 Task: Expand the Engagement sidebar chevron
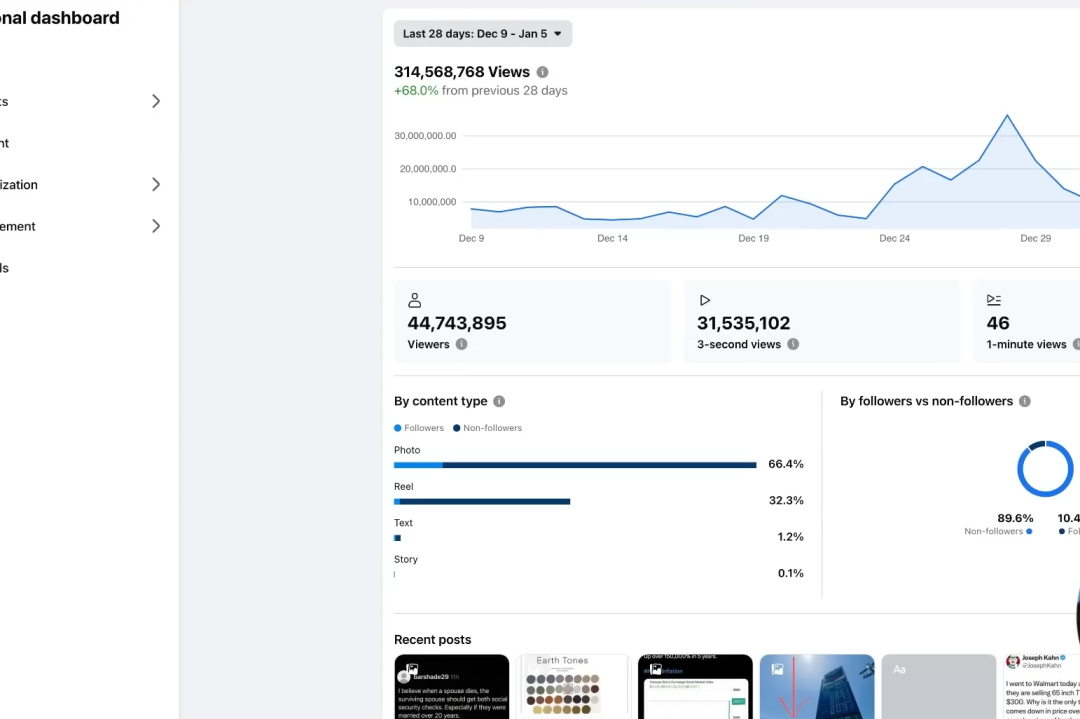[156, 226]
